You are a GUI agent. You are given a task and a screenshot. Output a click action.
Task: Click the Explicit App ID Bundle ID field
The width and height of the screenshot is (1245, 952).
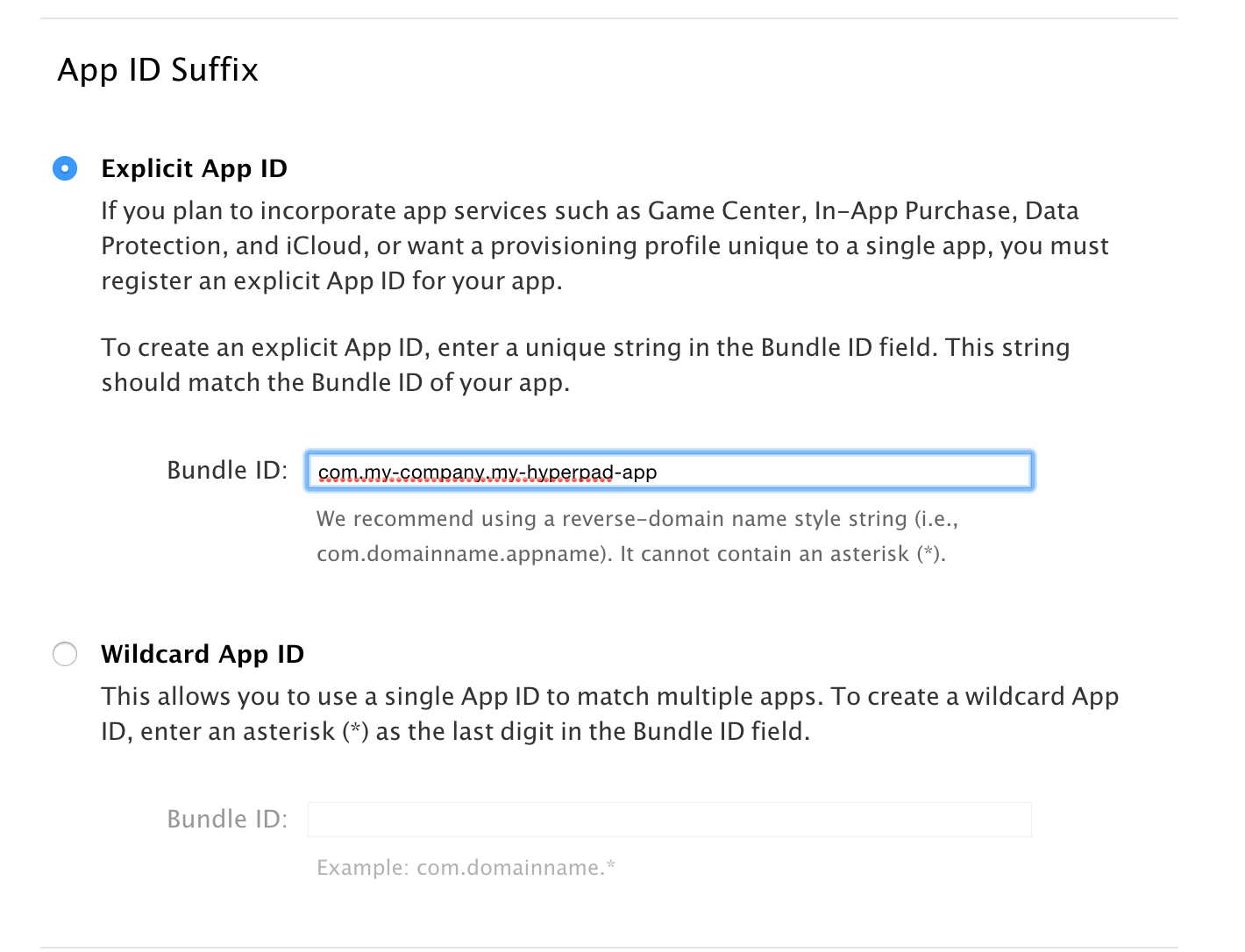click(669, 472)
